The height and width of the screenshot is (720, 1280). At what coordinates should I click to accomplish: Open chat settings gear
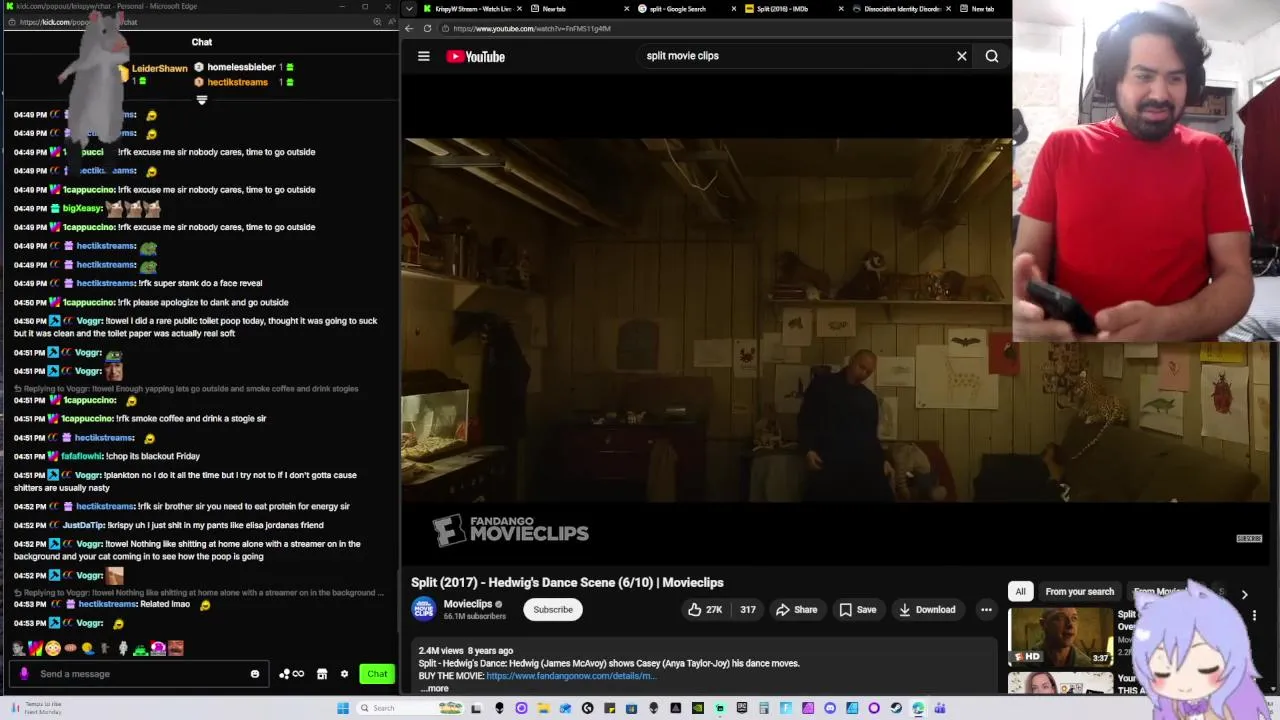click(344, 674)
